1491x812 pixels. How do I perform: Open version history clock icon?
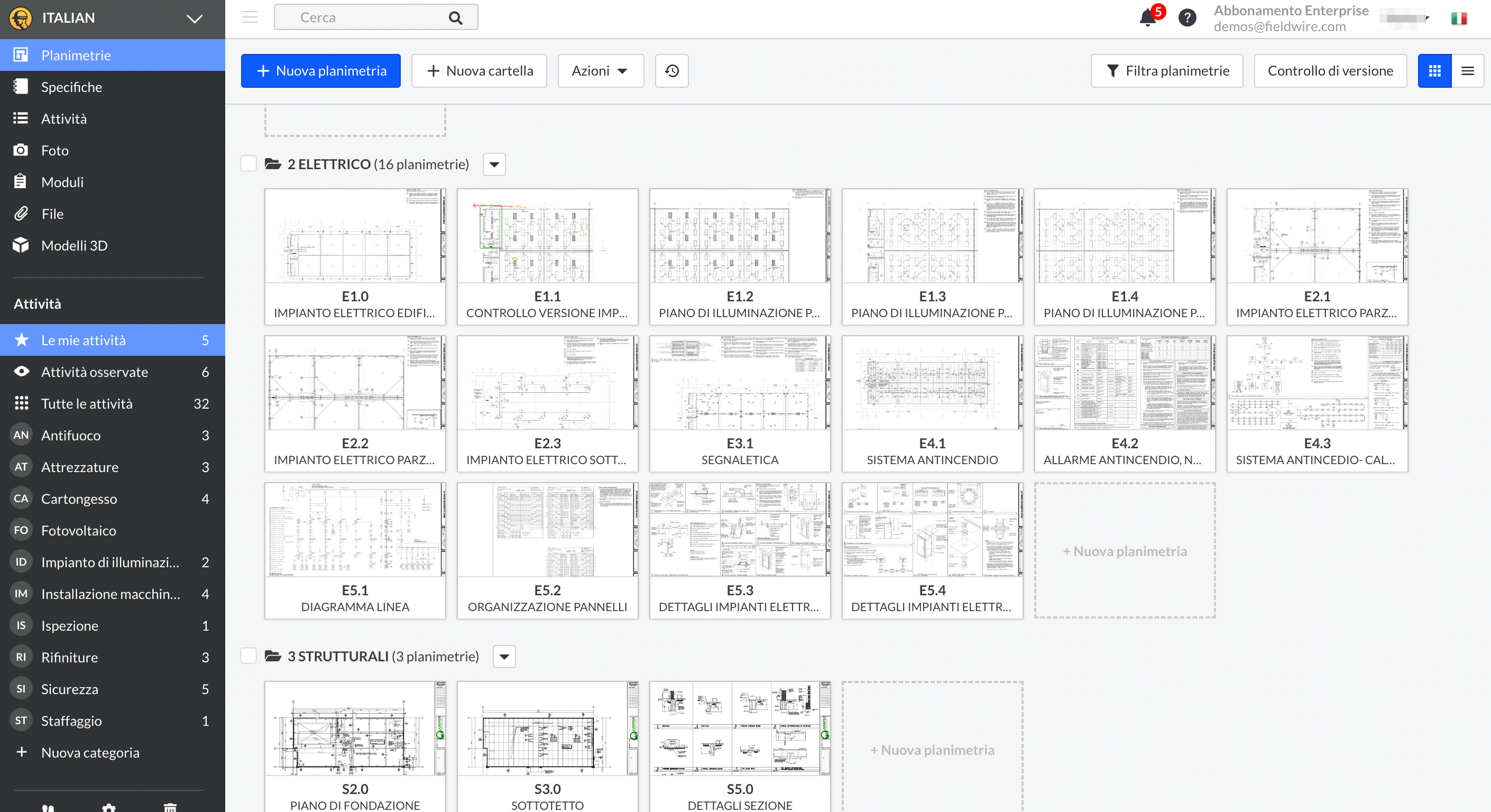click(671, 71)
